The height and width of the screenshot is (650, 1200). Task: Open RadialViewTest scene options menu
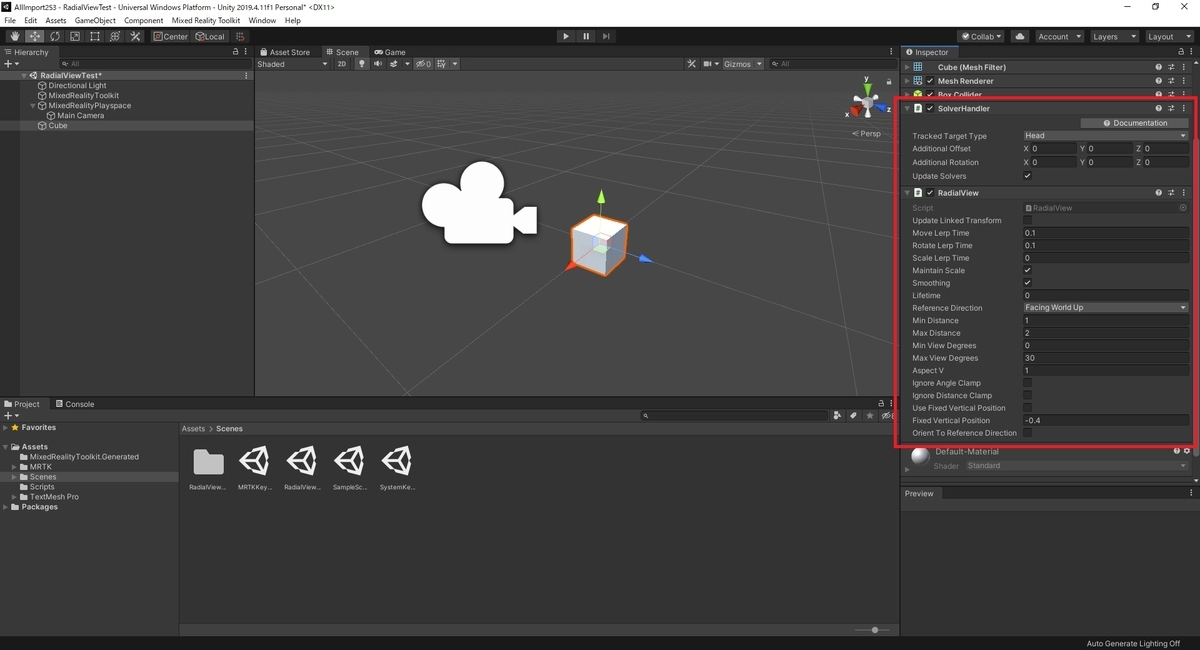(x=246, y=75)
